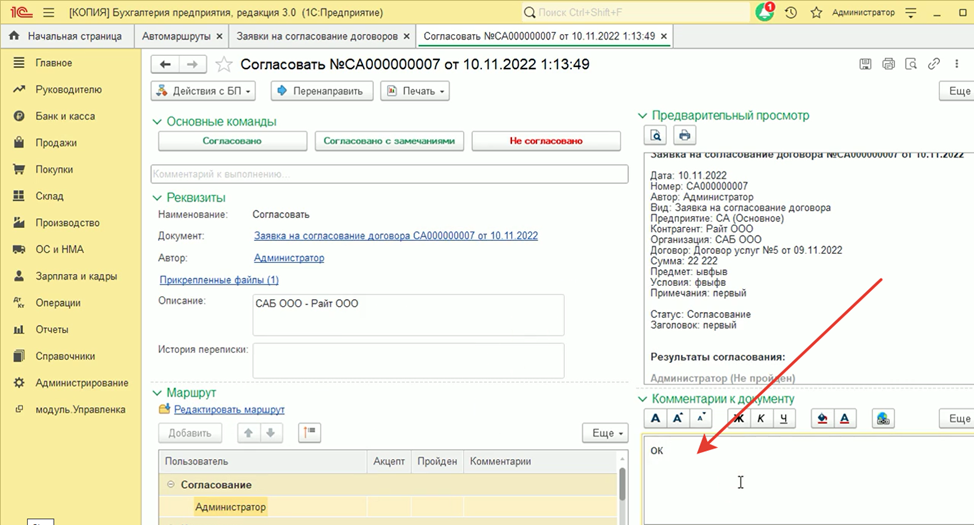This screenshot has width=974, height=525.
Task: Apply underline Ч formatting
Action: (784, 419)
